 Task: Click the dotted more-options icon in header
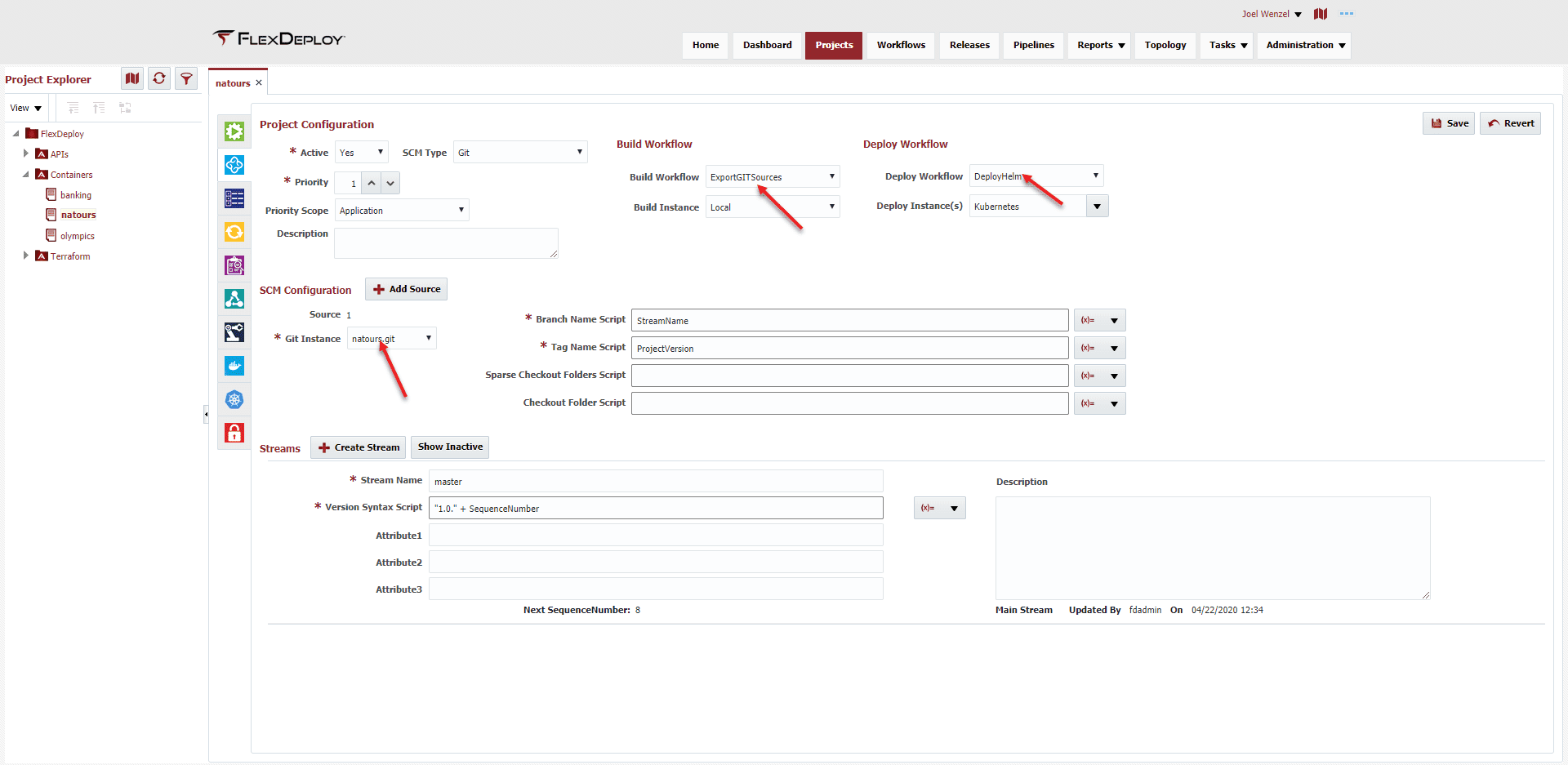click(1347, 14)
